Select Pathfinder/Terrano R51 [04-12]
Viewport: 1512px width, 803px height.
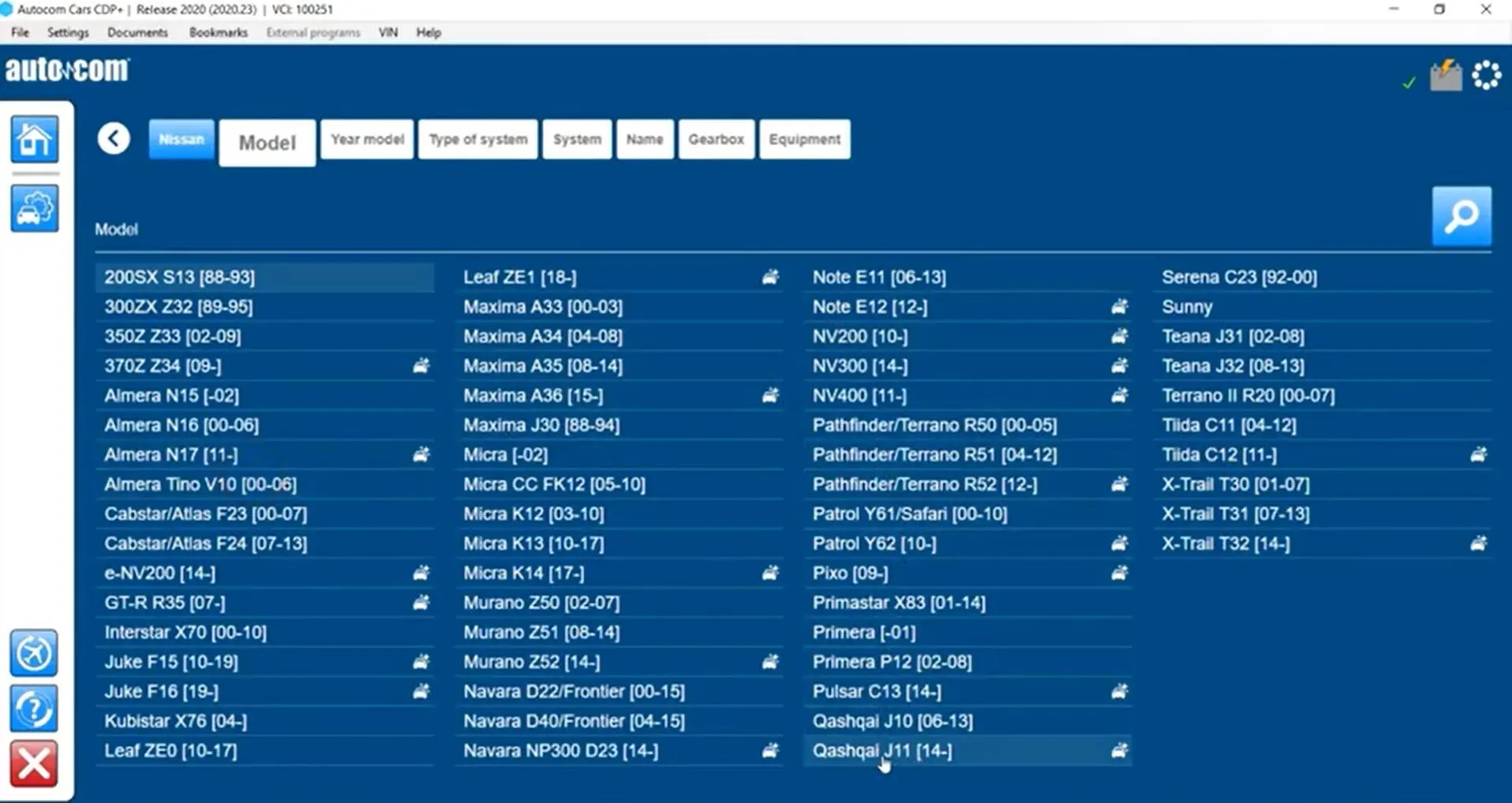[x=968, y=454]
